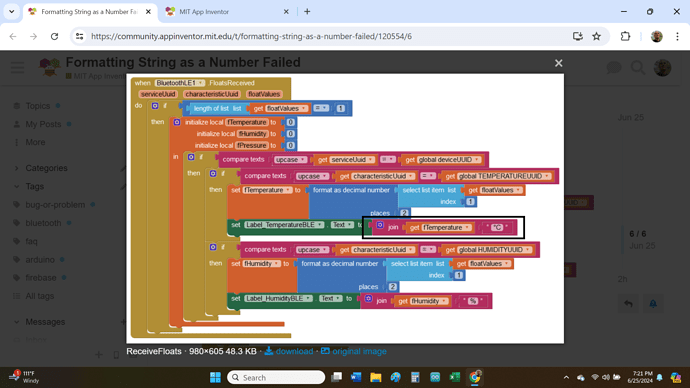Open the site information icon
This screenshot has width=690, height=388.
pyautogui.click(x=80, y=37)
